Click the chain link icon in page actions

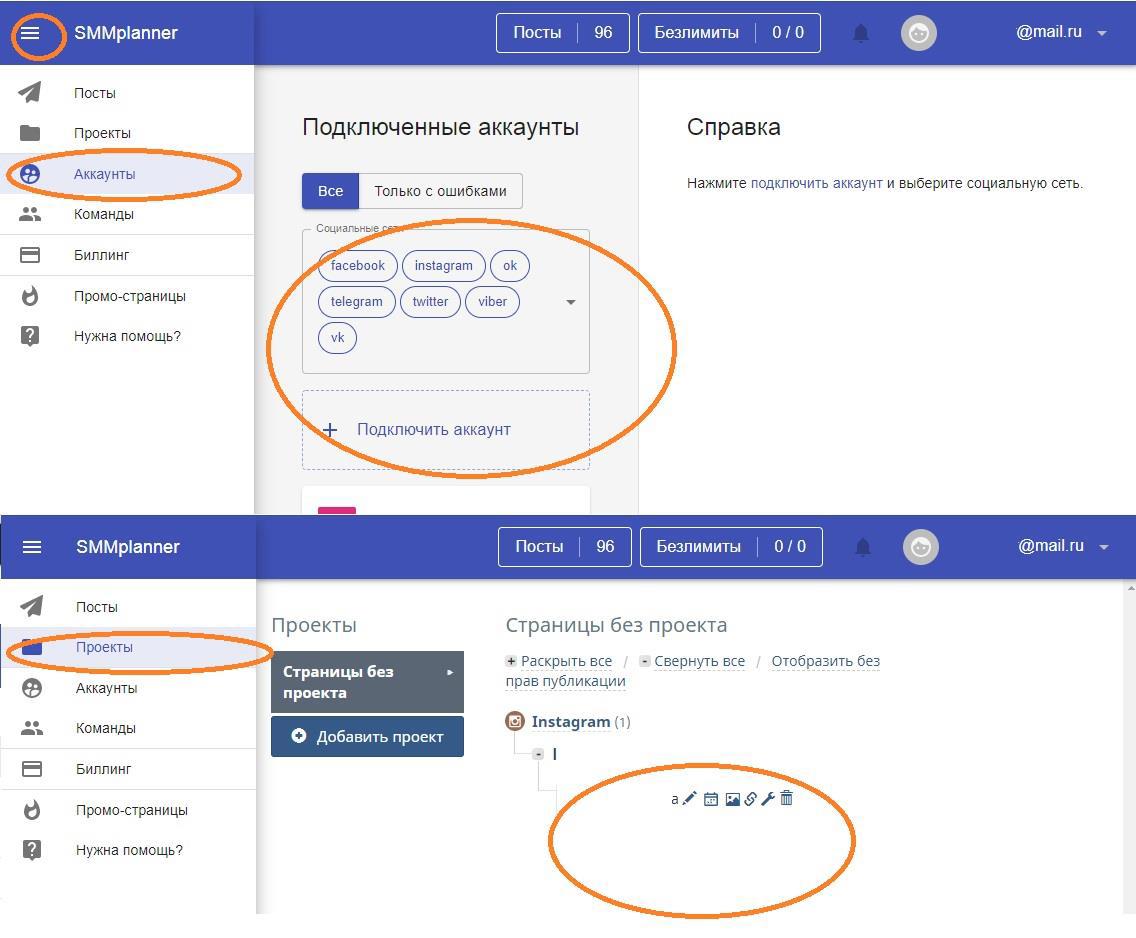(750, 799)
